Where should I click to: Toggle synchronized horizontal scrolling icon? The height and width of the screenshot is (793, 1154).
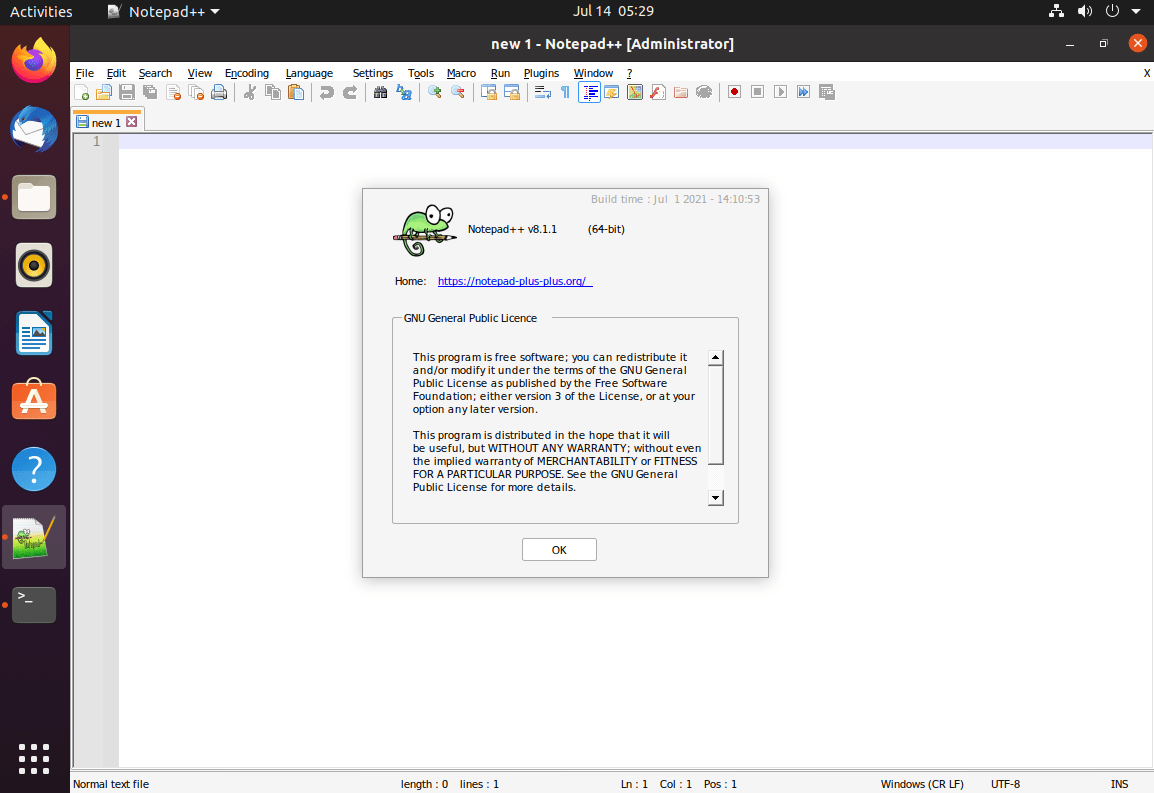(x=511, y=92)
